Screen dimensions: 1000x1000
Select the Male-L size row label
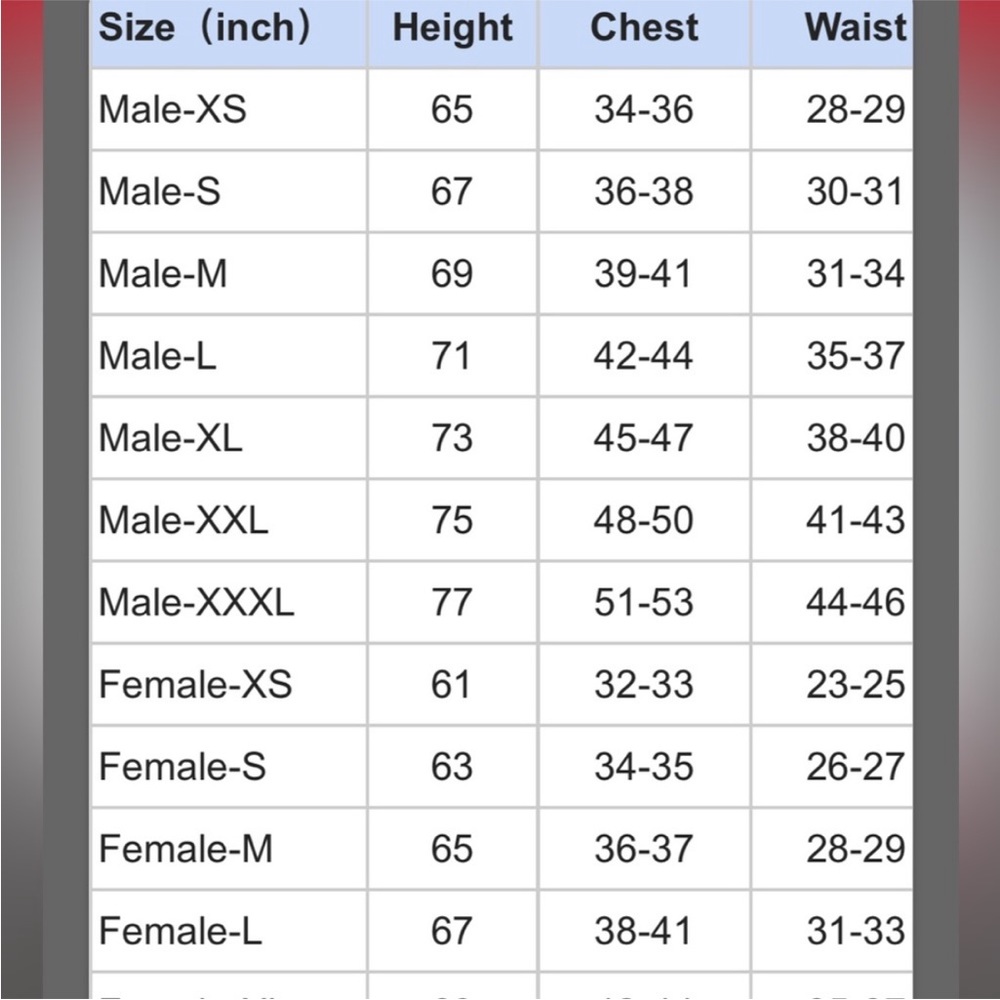coord(157,356)
